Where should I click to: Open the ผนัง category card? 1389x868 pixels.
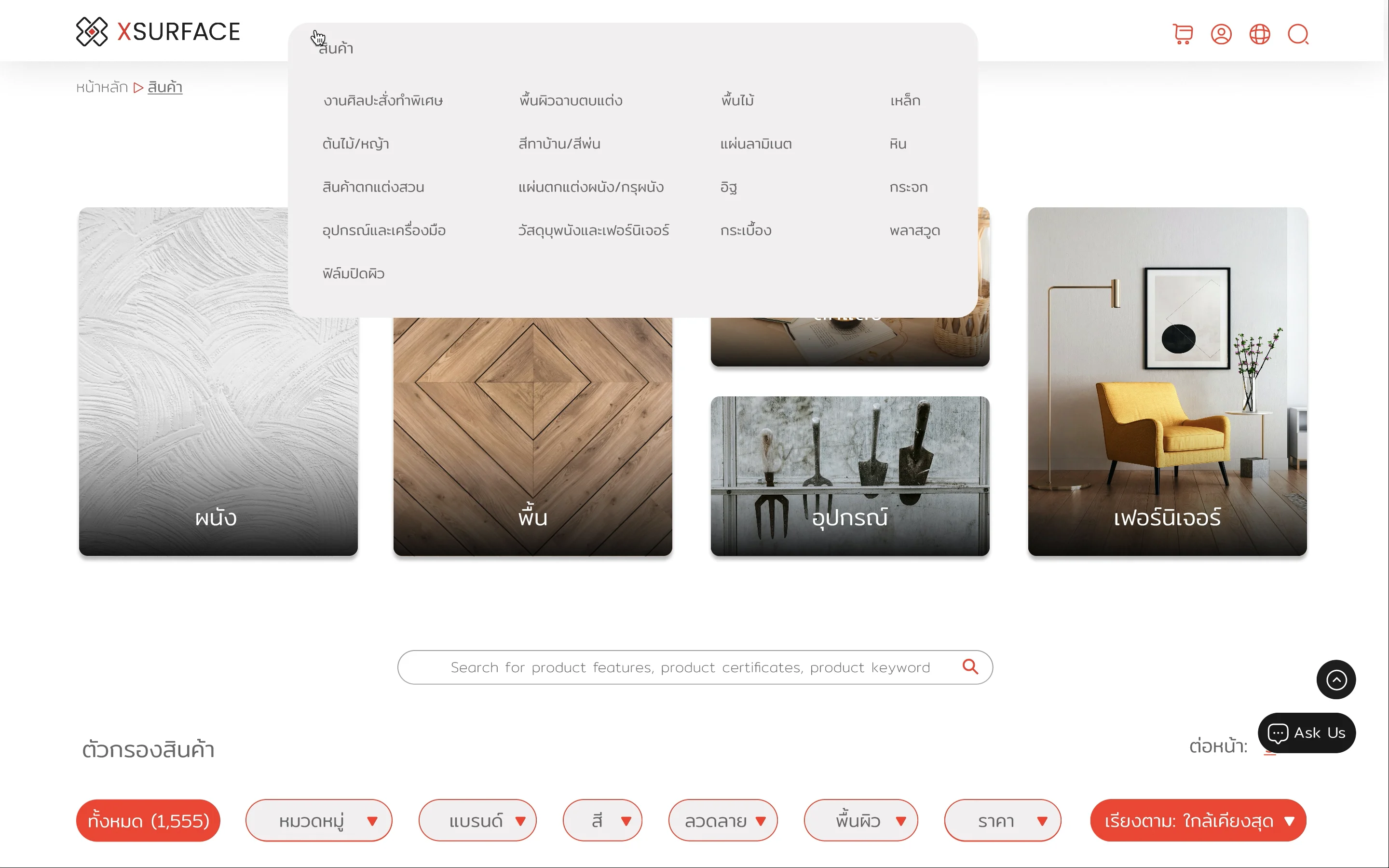(x=218, y=382)
